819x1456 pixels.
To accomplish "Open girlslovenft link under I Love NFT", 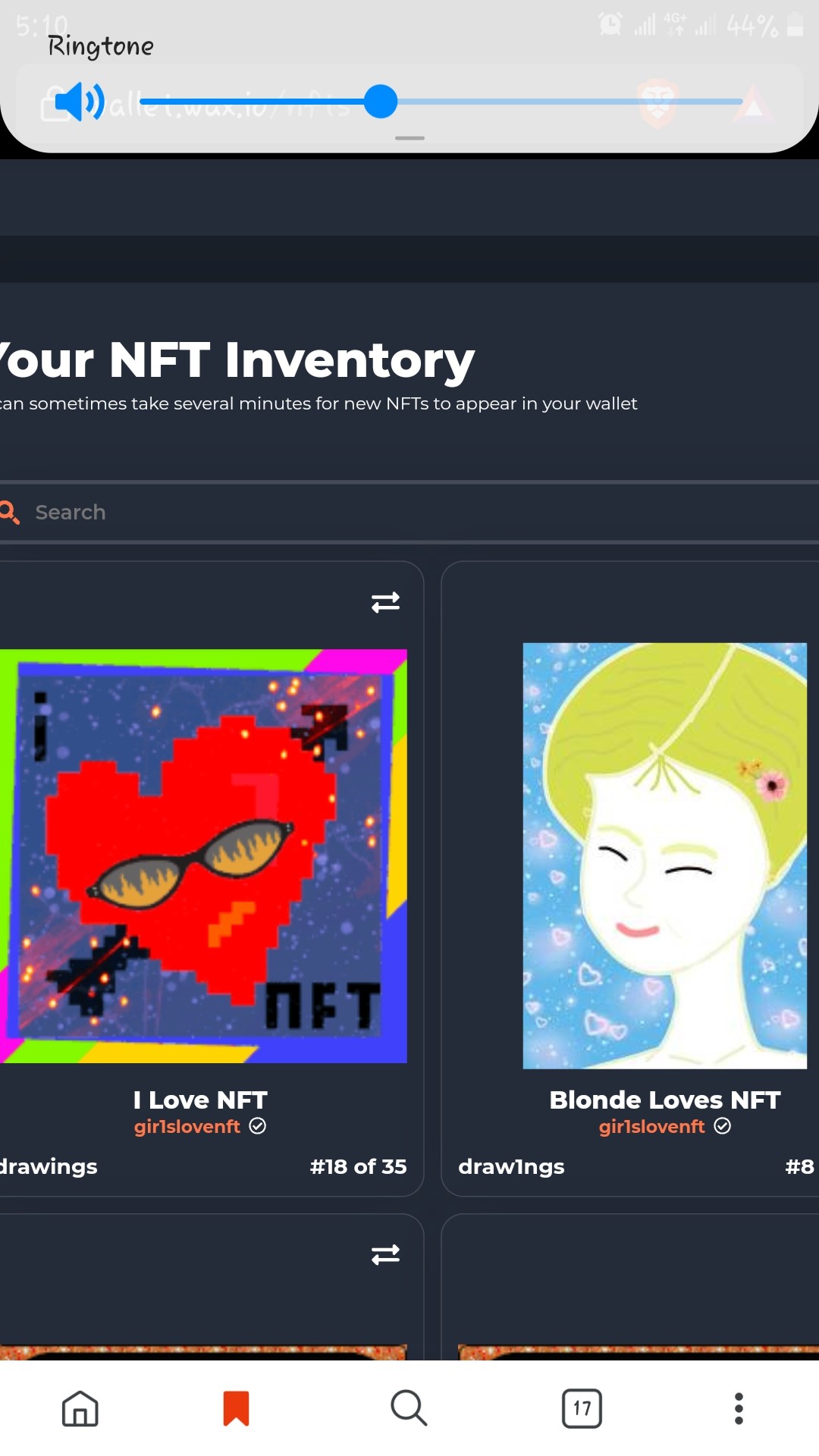I will coord(187,1127).
